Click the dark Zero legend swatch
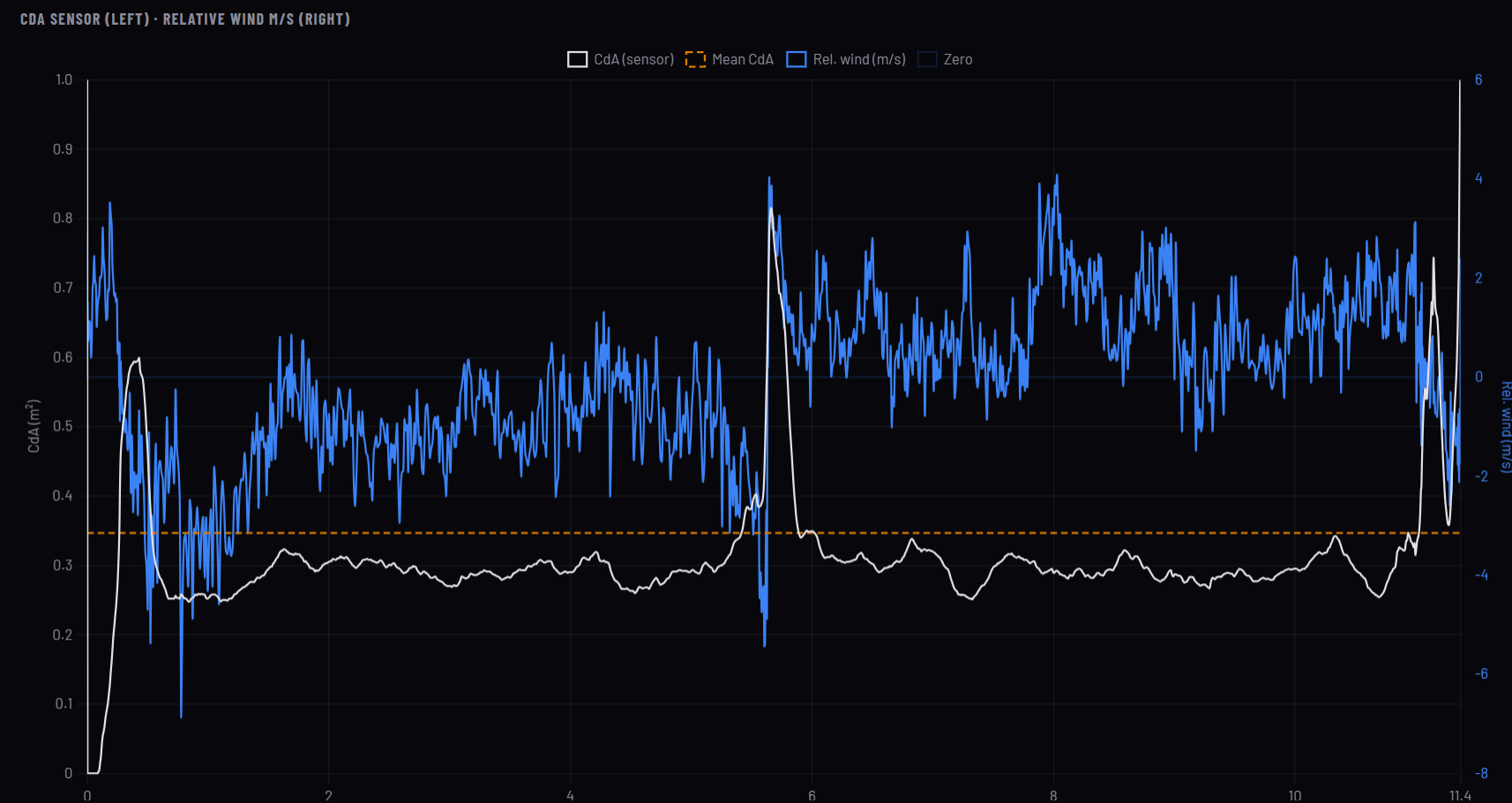Image resolution: width=1512 pixels, height=803 pixels. (927, 59)
